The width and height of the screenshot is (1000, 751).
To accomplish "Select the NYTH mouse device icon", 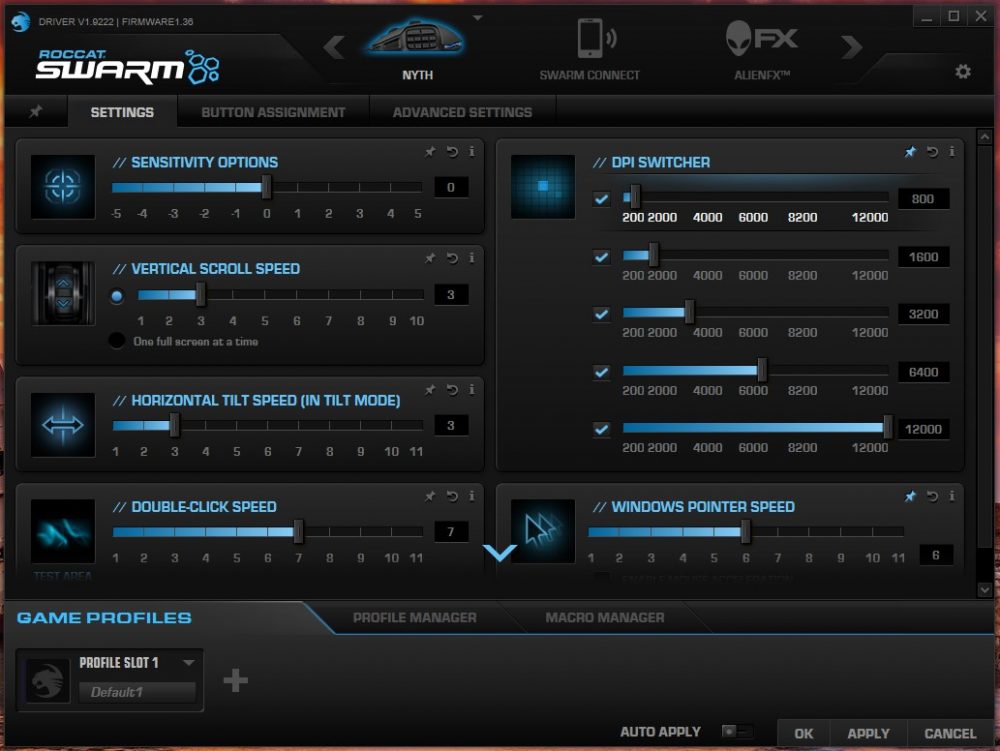I will tap(417, 37).
